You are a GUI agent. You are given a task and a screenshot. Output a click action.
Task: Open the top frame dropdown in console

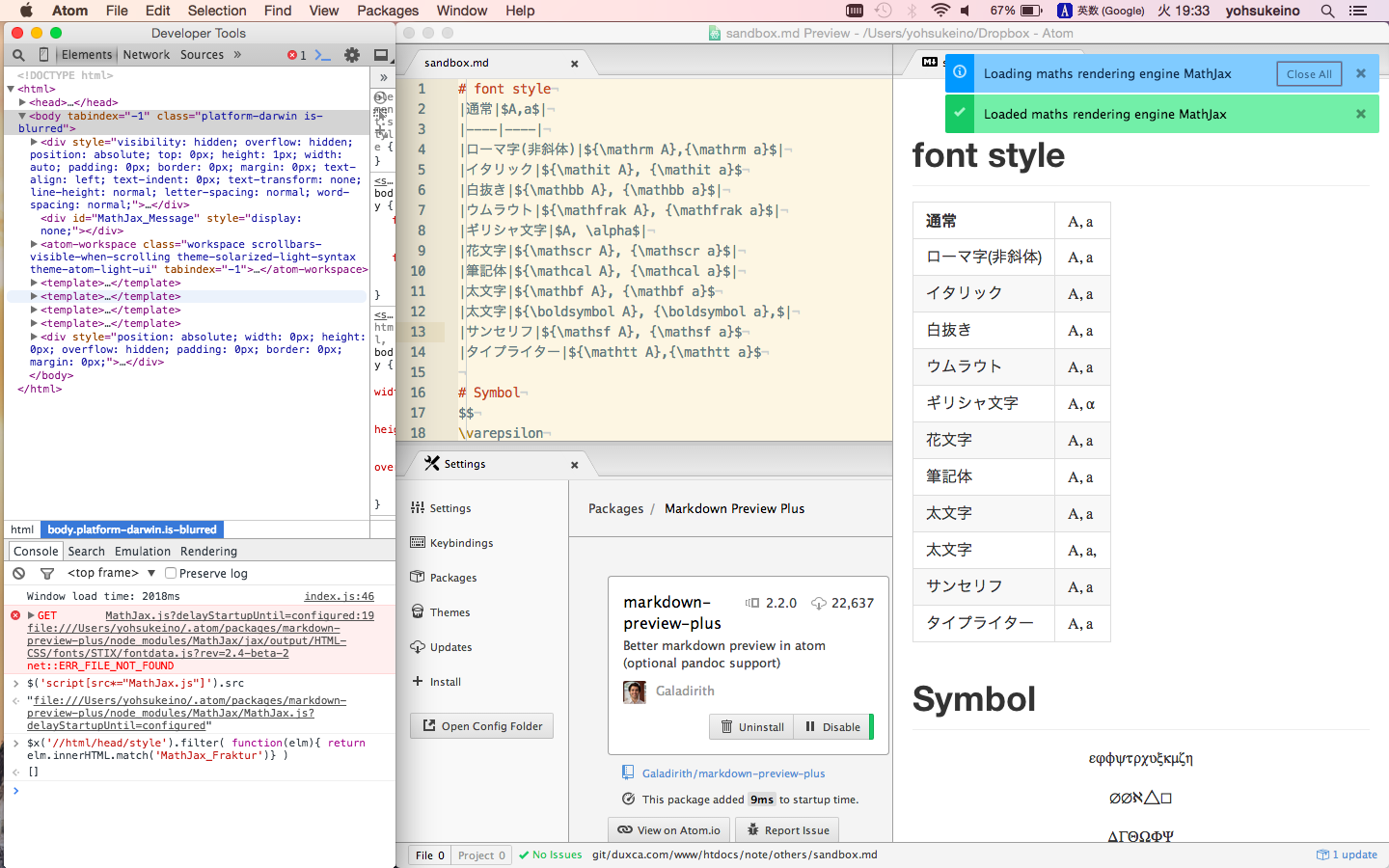click(x=111, y=573)
